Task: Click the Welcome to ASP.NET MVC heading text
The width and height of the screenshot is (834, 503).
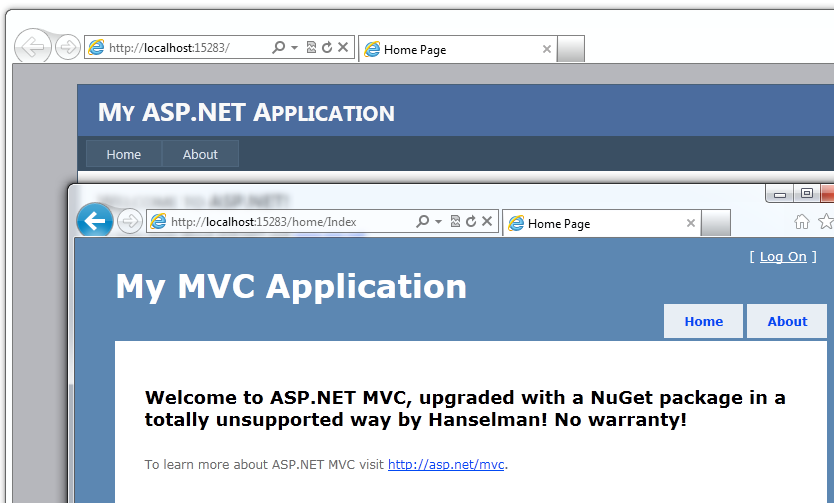Action: [x=465, y=408]
